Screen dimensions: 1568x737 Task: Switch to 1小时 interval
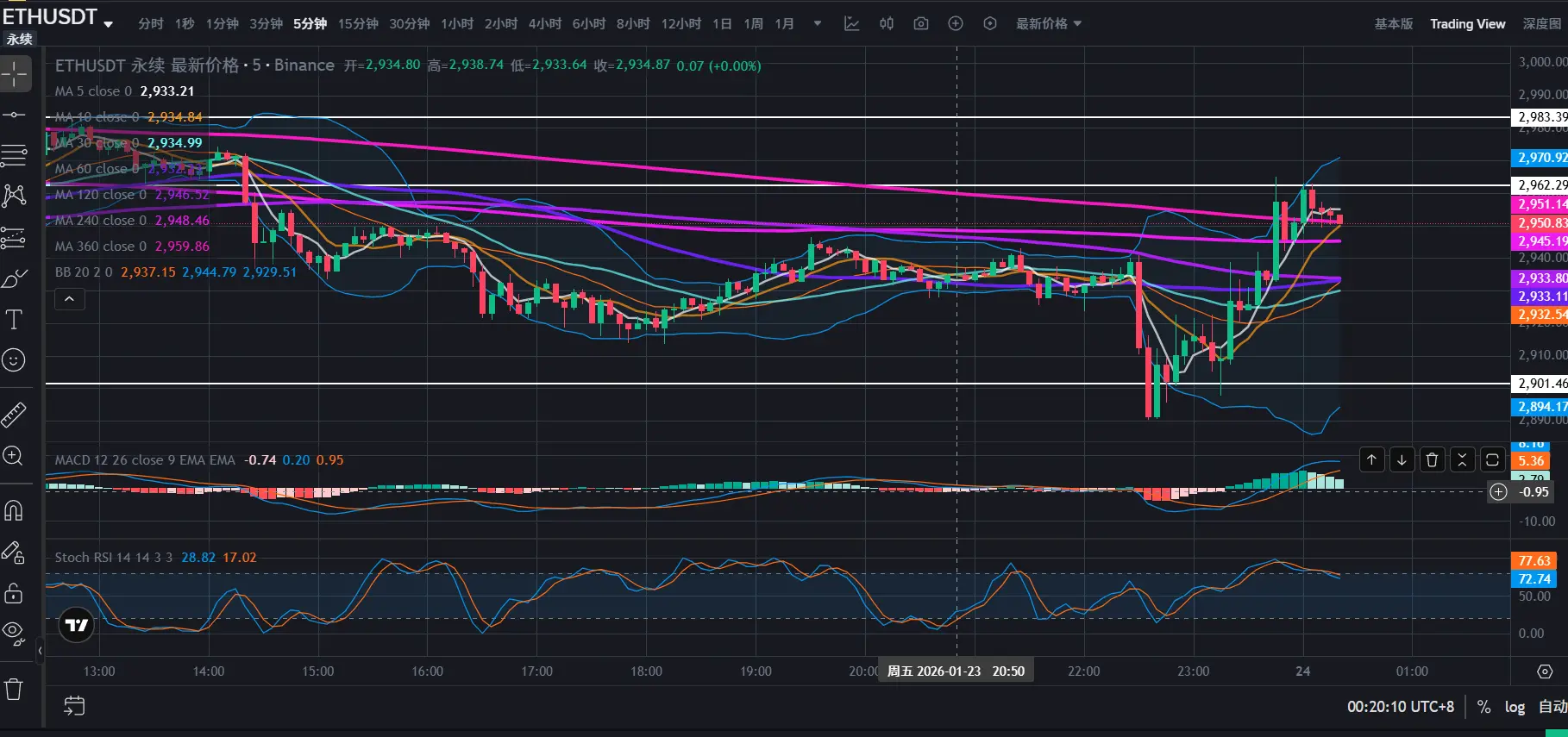coord(457,23)
